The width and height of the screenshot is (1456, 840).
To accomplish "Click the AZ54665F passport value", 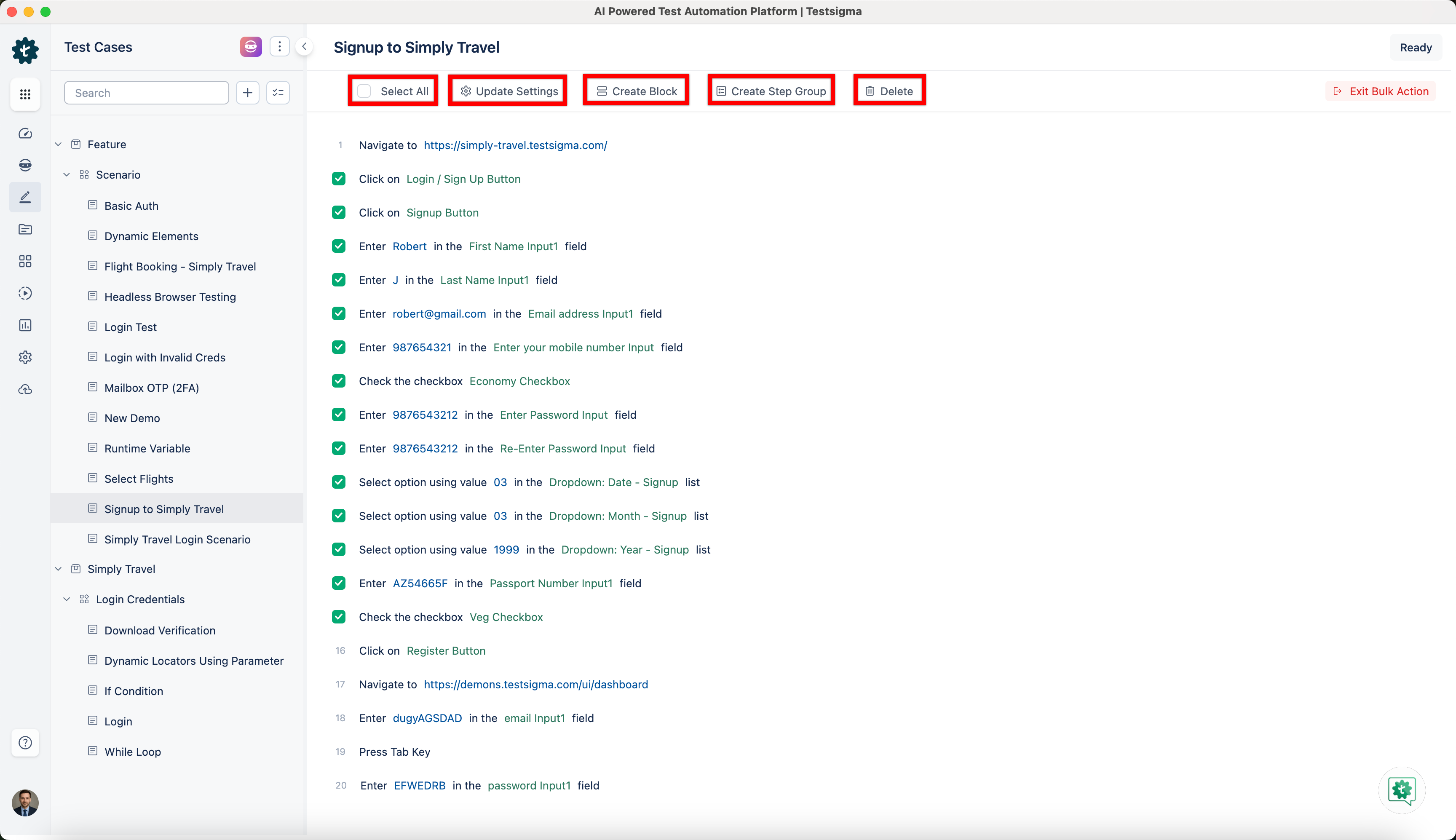I will pyautogui.click(x=420, y=583).
